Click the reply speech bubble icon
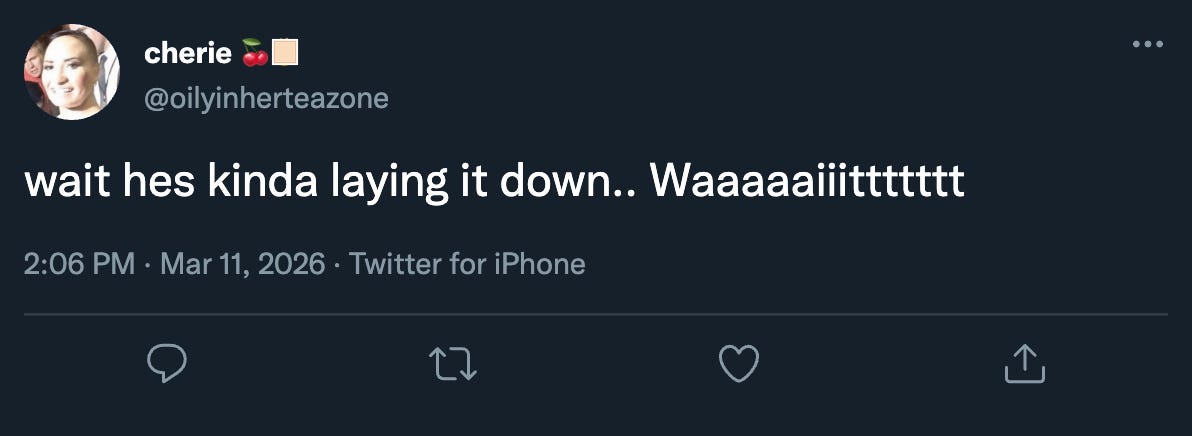1192x436 pixels. tap(167, 363)
